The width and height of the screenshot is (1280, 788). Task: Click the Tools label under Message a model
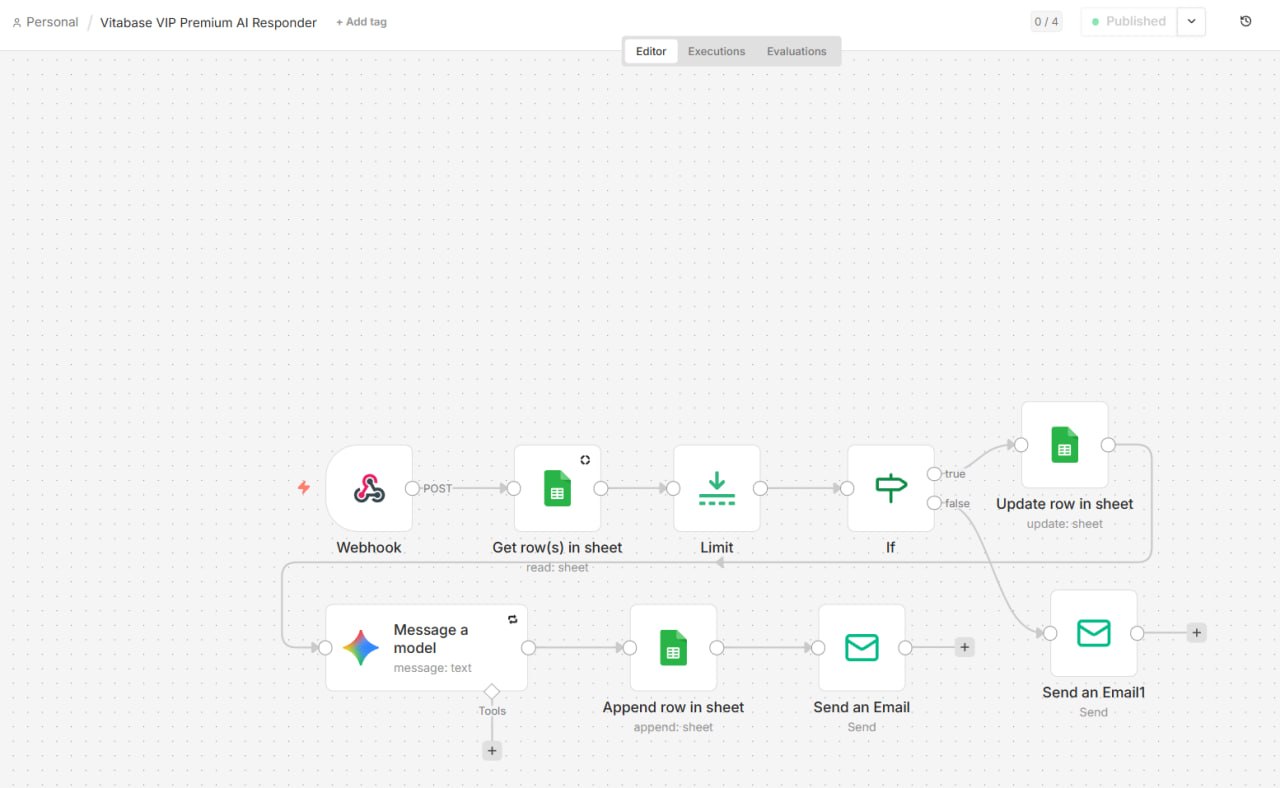pyautogui.click(x=492, y=711)
